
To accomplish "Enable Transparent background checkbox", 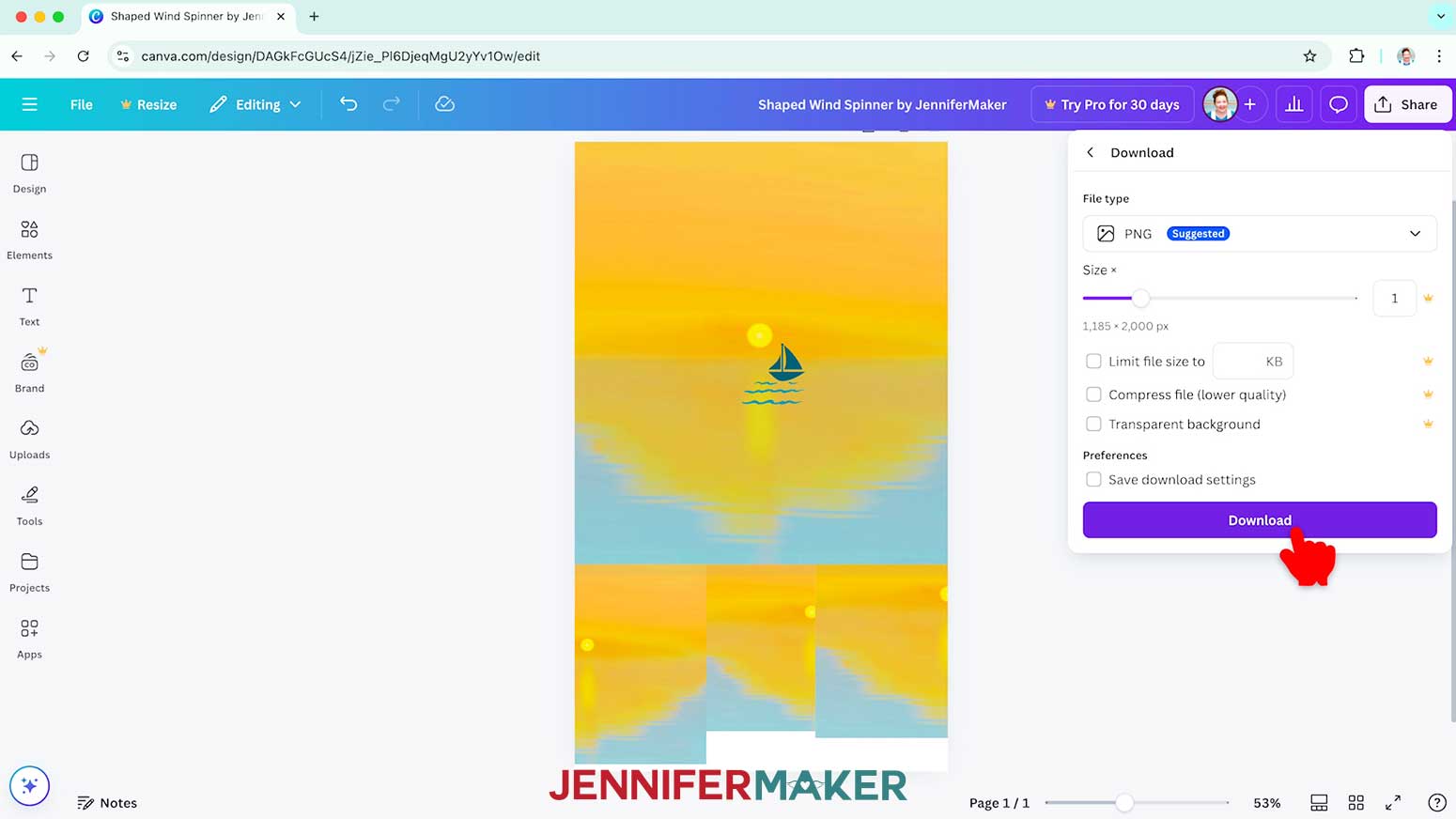I will (1093, 424).
